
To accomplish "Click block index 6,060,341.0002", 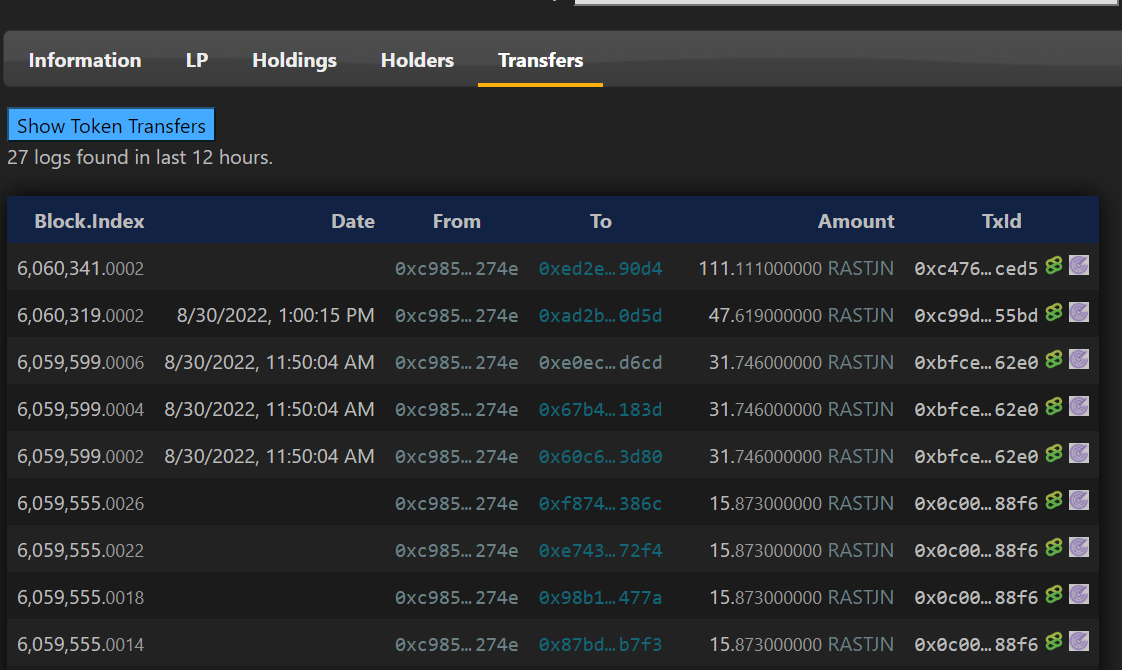I will click(80, 268).
